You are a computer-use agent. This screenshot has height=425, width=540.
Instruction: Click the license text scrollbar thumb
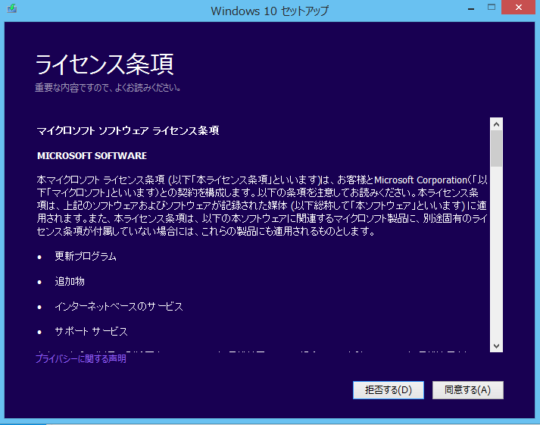click(x=496, y=149)
